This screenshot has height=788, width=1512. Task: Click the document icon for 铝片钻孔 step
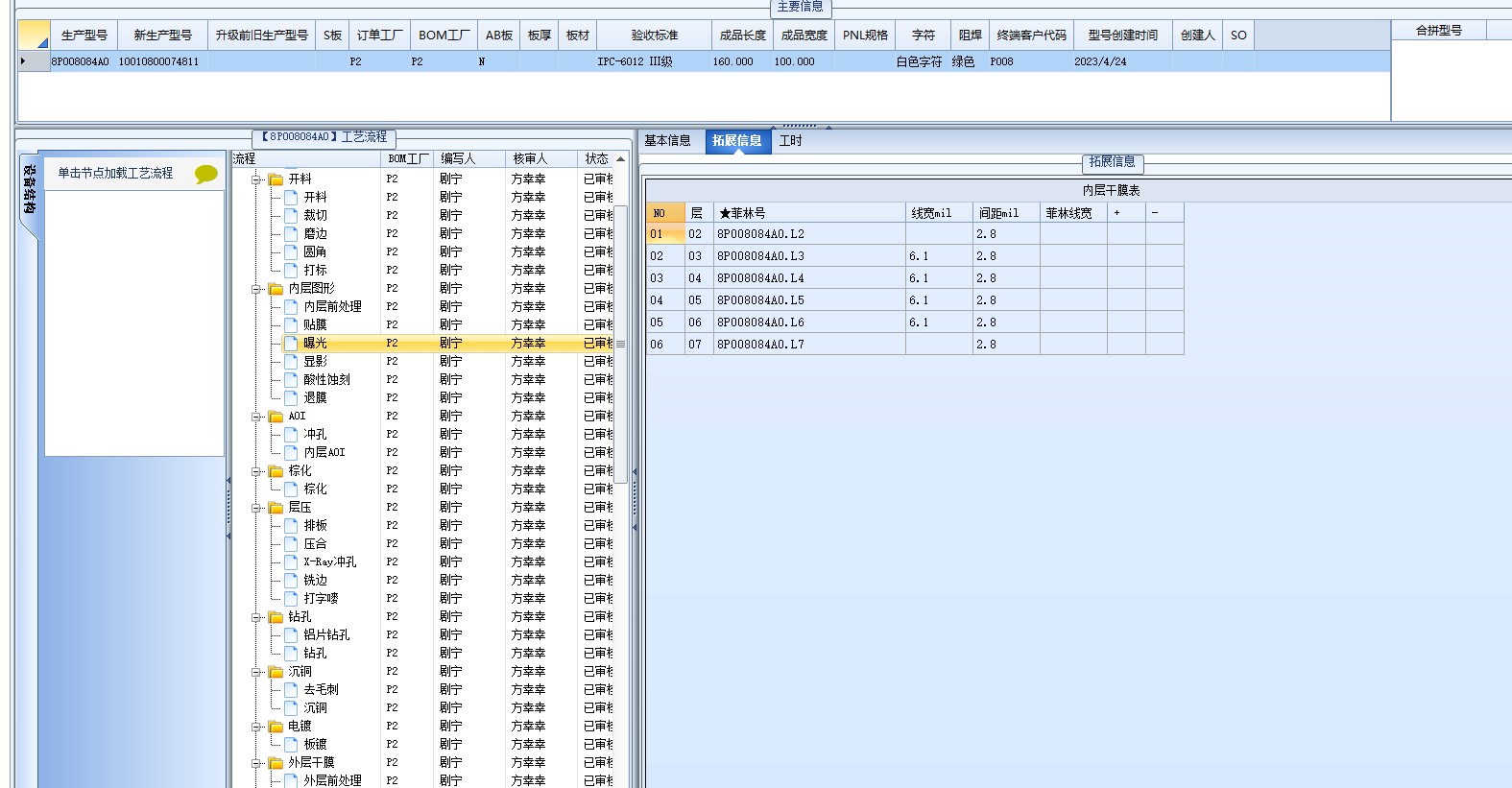coord(291,635)
